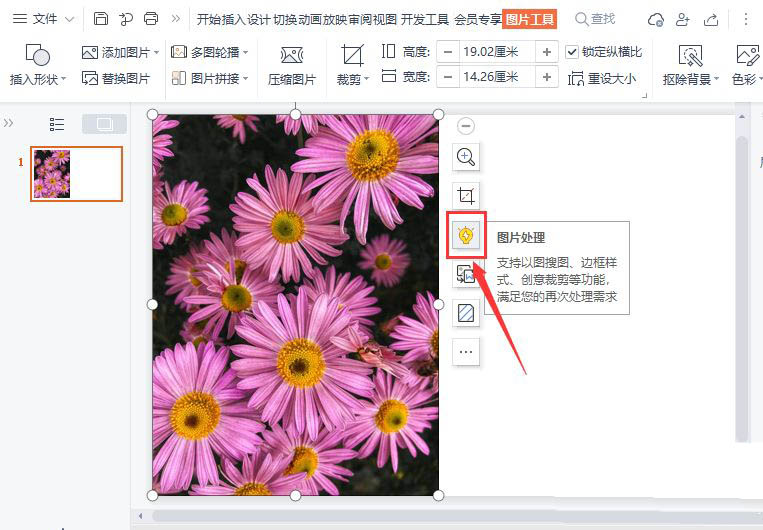Click the print icon

click(x=151, y=19)
